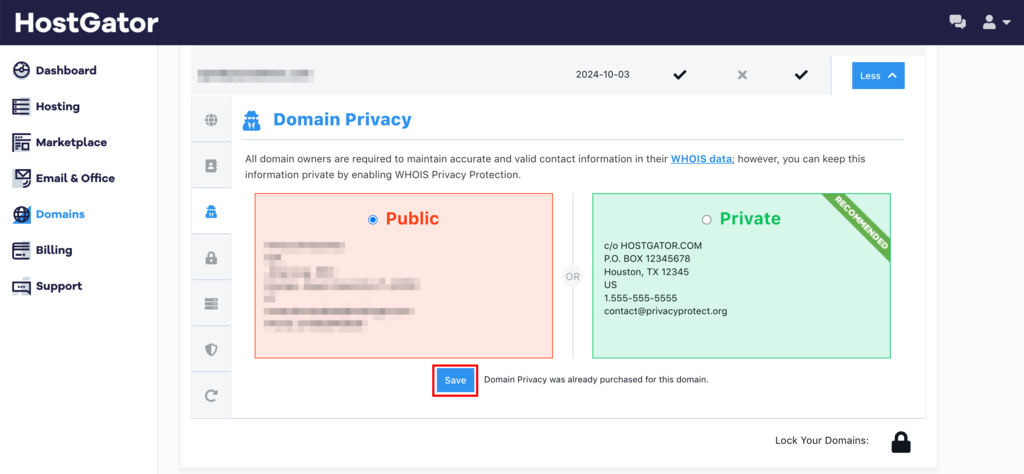
Task: Select Domains in the sidebar
Action: (60, 214)
